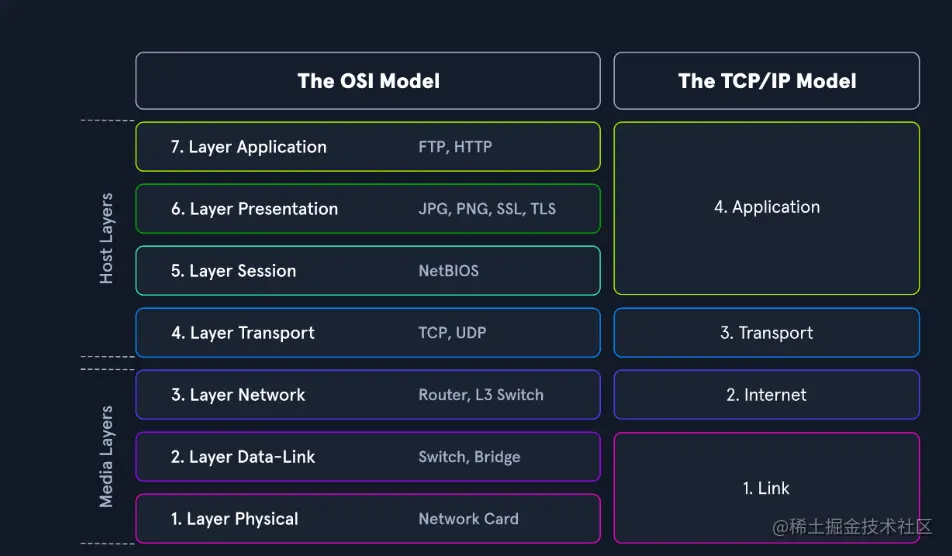
Task: Click the TCP/IP 3. Transport box
Action: 766,333
